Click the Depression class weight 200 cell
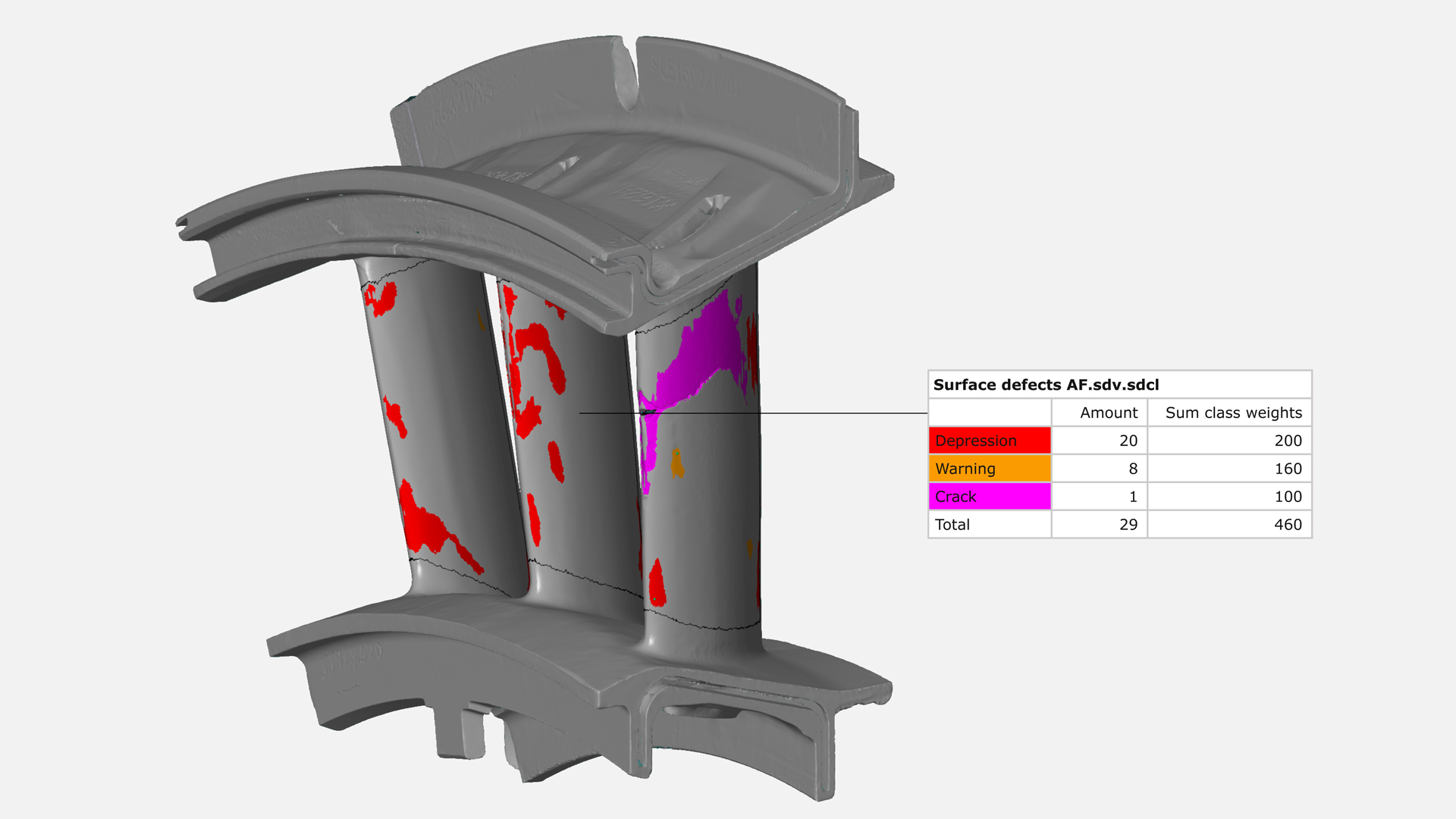 pos(1287,441)
